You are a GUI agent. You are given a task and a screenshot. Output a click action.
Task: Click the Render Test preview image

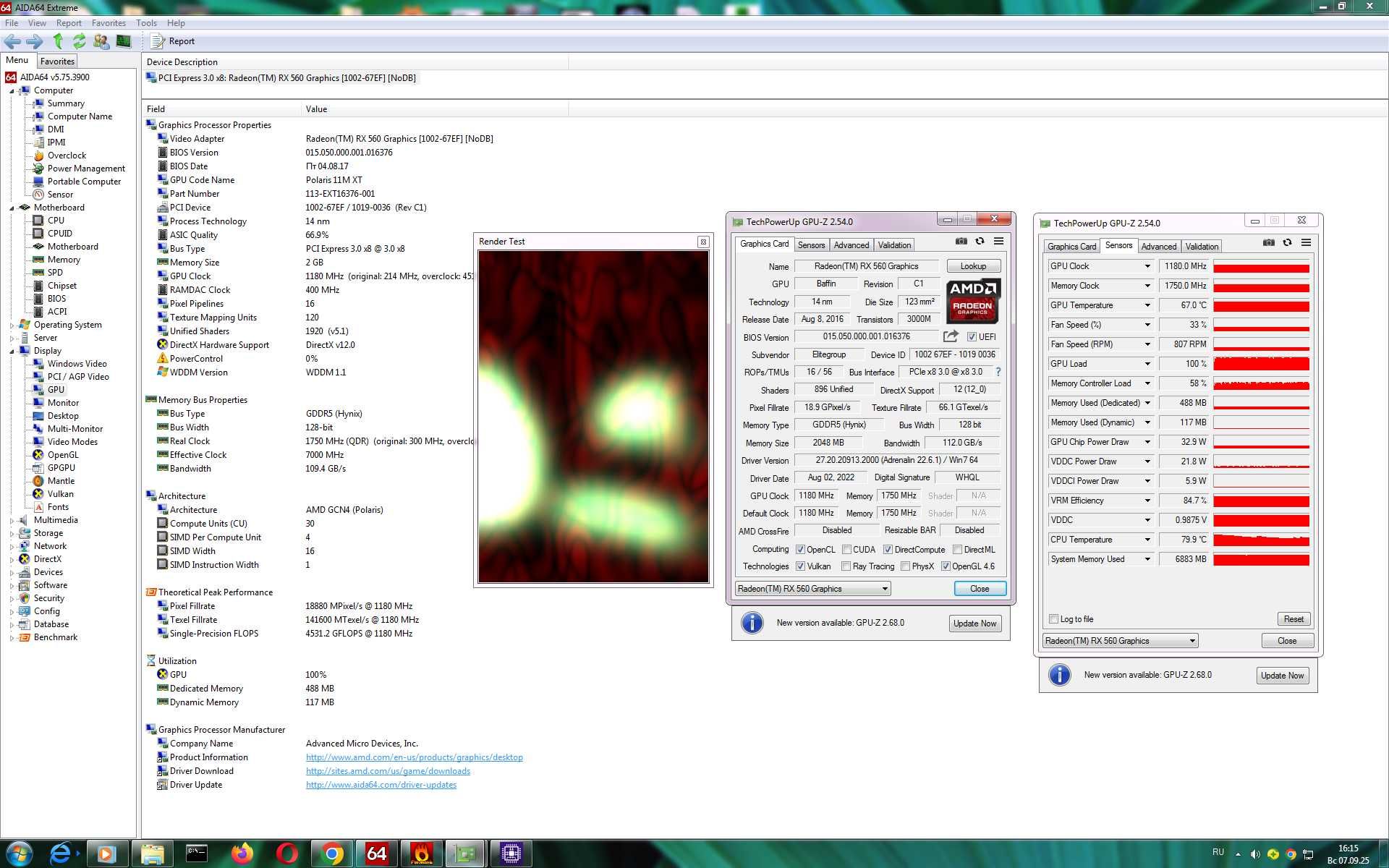coord(593,416)
